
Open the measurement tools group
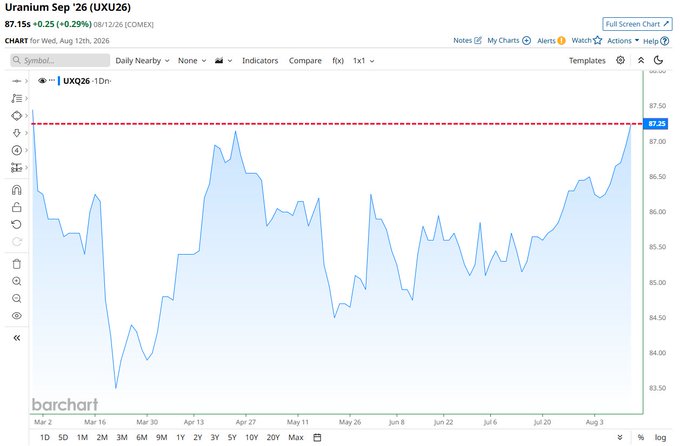[x=16, y=167]
